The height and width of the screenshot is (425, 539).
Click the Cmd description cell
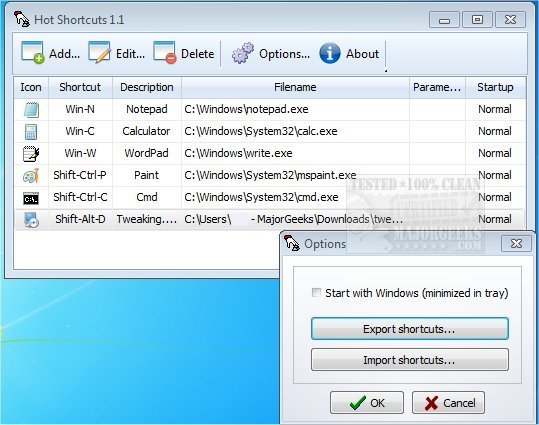147,197
